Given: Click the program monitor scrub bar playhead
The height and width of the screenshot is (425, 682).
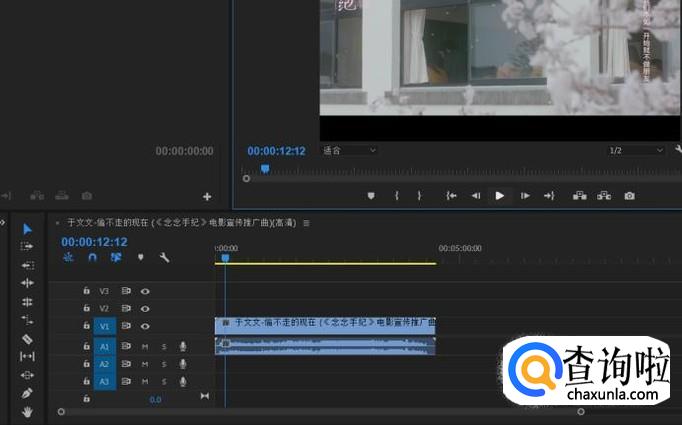Looking at the screenshot, I should [x=265, y=169].
